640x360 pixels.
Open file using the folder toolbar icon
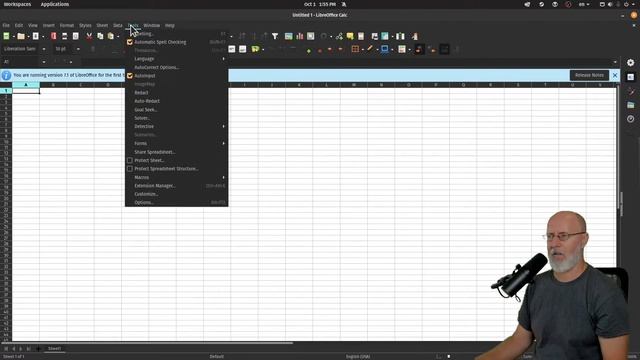pos(21,36)
